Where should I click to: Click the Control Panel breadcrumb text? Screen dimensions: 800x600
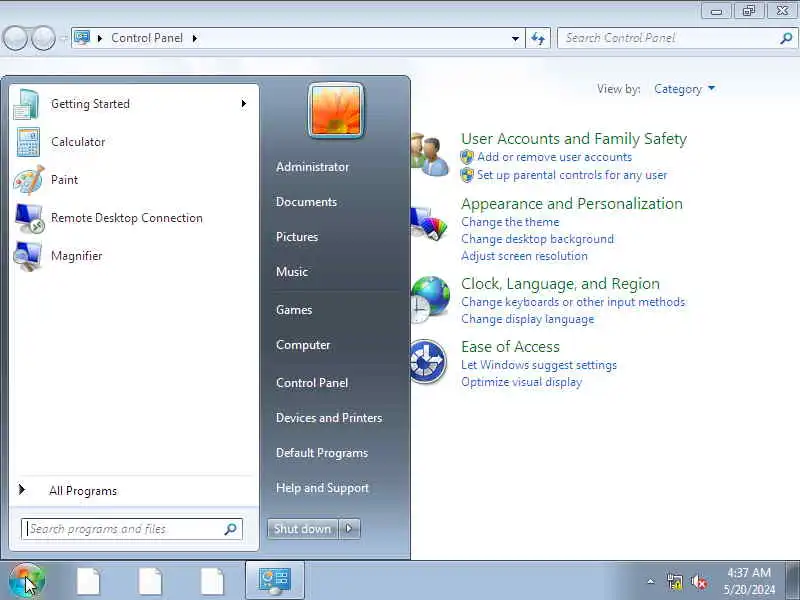click(147, 38)
